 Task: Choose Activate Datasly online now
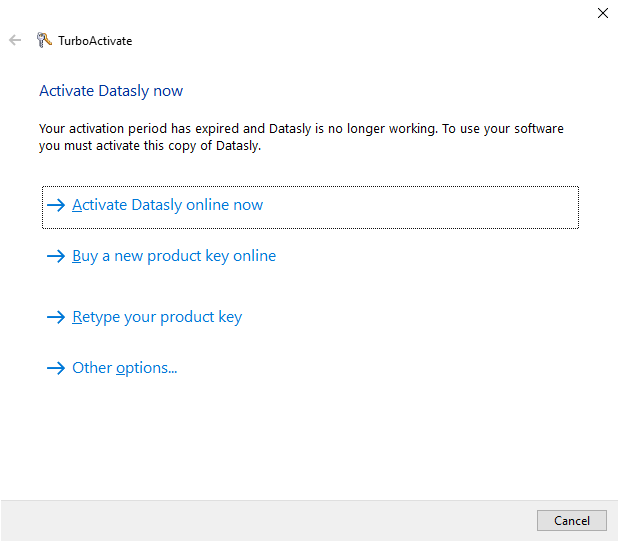tap(310, 207)
